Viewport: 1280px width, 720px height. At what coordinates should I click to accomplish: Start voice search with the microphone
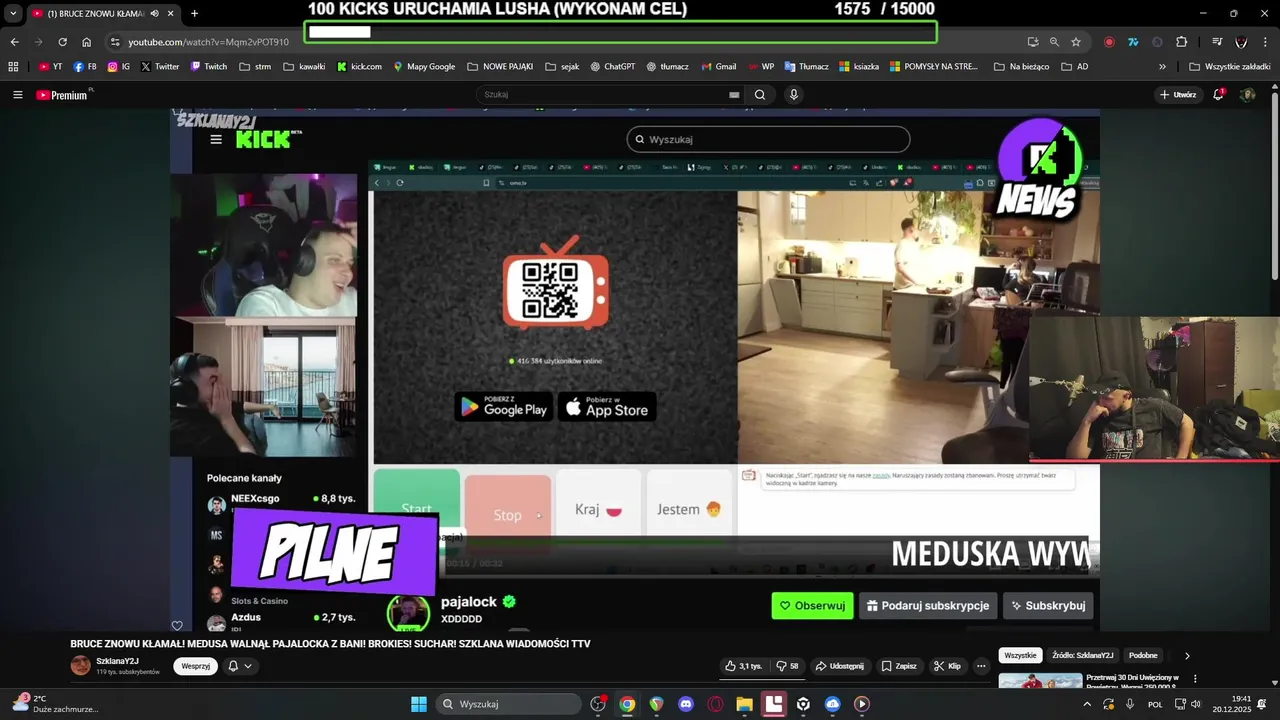(x=794, y=95)
